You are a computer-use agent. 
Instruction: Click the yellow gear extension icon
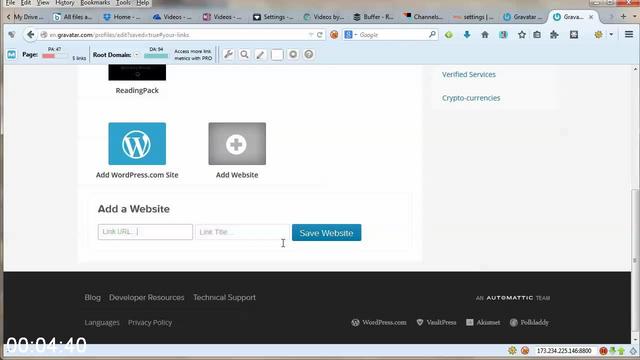(x=598, y=35)
